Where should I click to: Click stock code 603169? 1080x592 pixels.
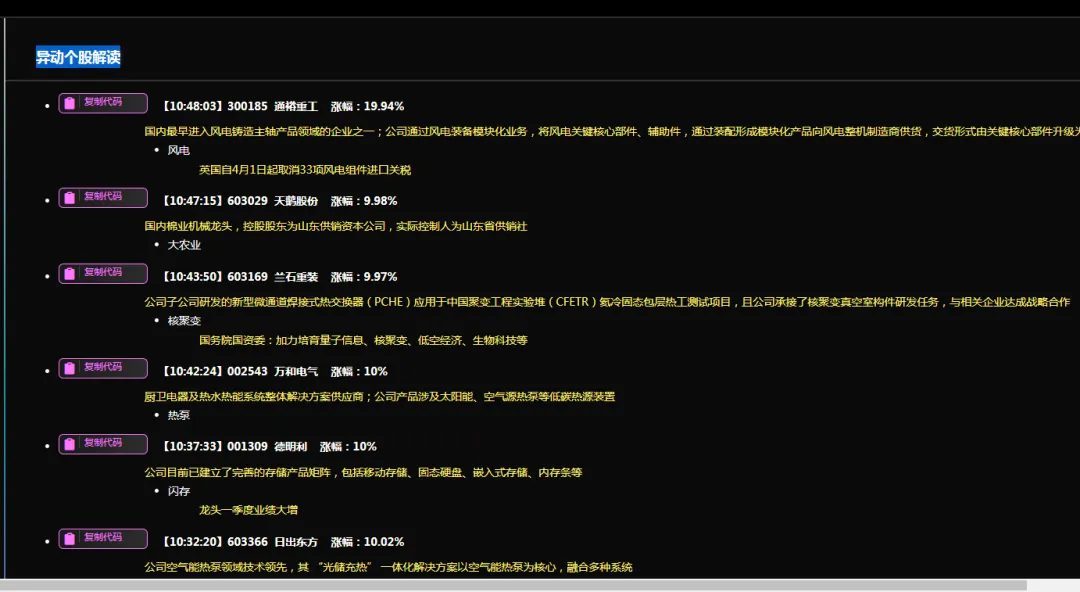pyautogui.click(x=247, y=276)
